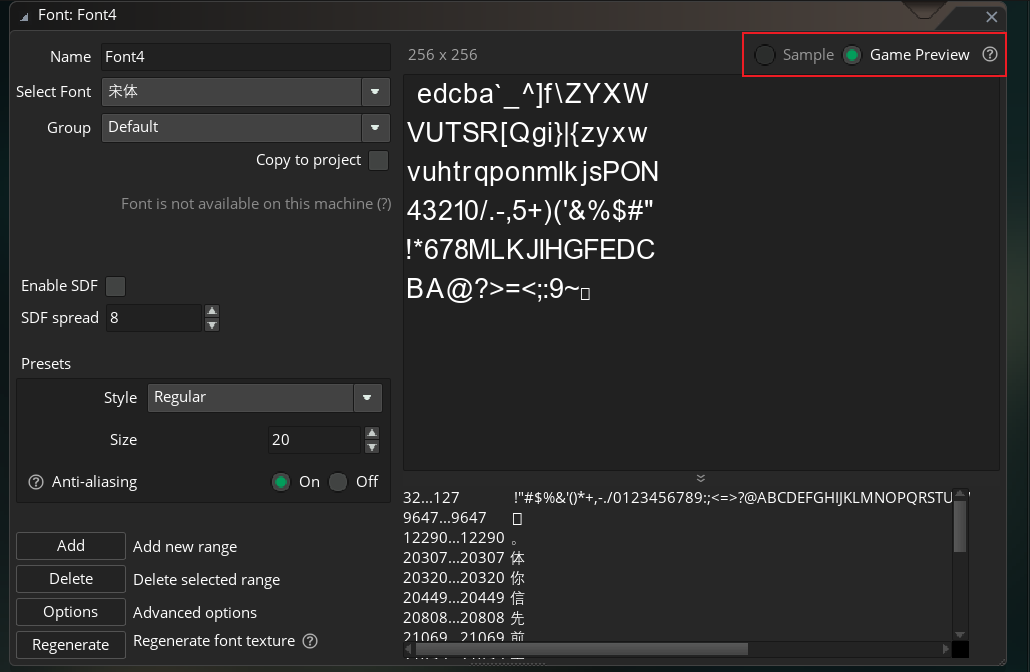Screen dimensions: 1030x672
Task: Click the help icon beside Game Preview
Action: click(x=990, y=55)
